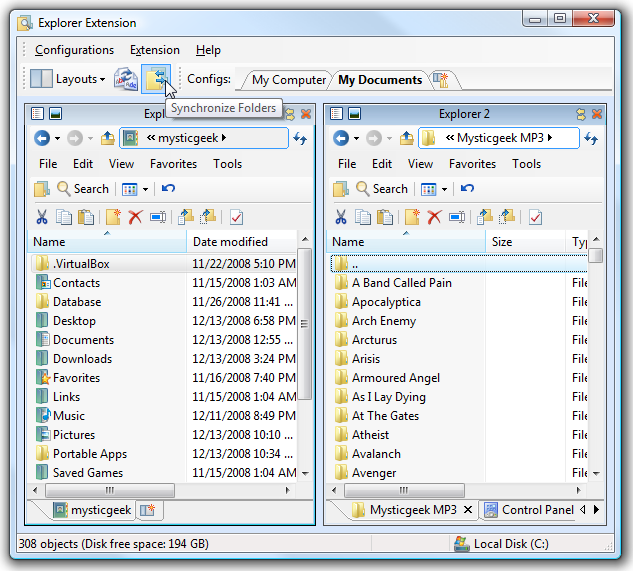The width and height of the screenshot is (633, 571).
Task: Cut selection in the left Explorer pane
Action: tap(42, 217)
